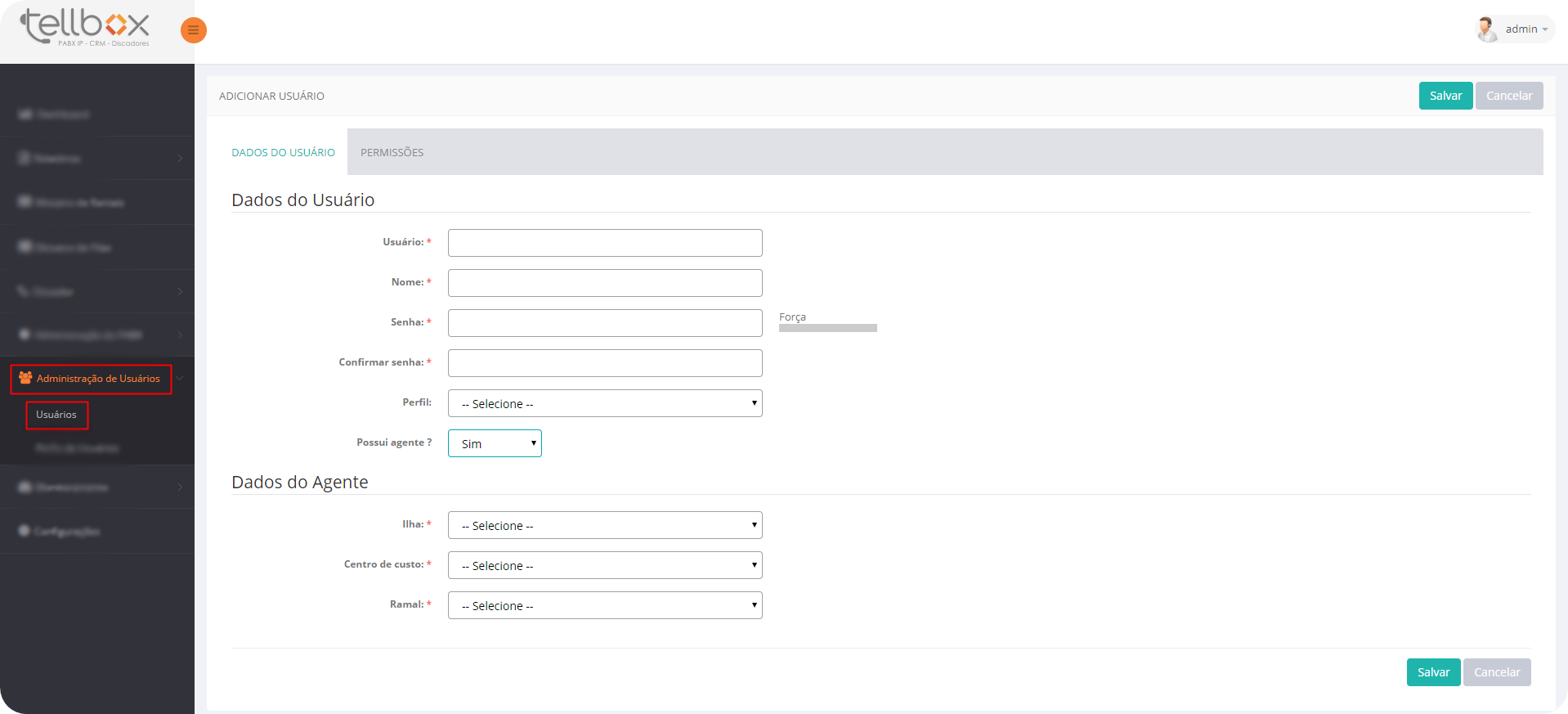Click the admin user avatar icon

[1486, 29]
